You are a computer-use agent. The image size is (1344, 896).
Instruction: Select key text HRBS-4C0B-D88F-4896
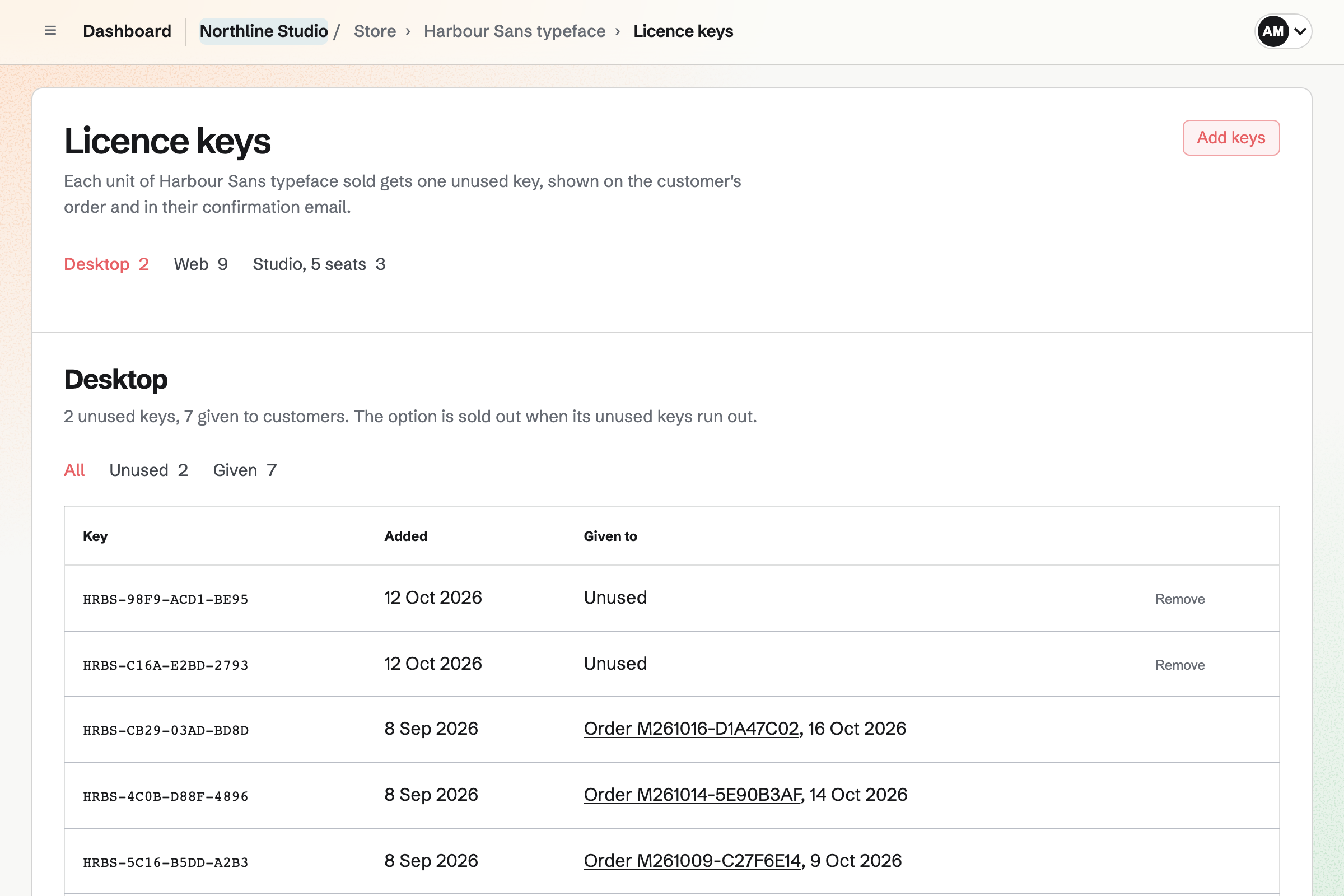[166, 796]
